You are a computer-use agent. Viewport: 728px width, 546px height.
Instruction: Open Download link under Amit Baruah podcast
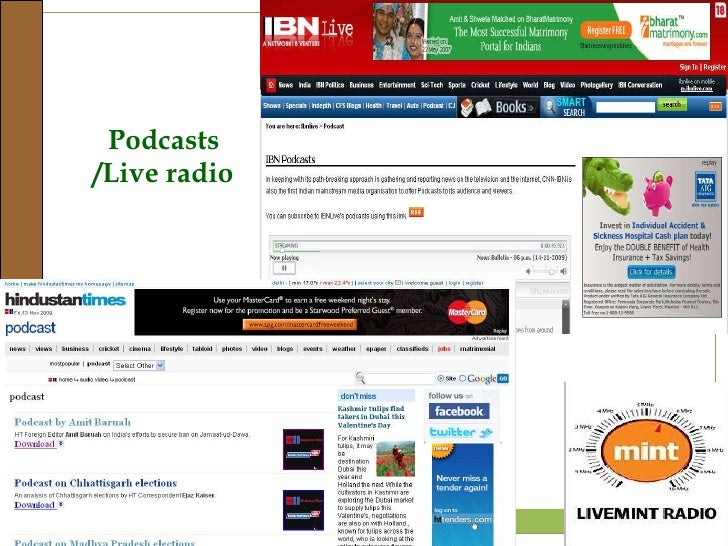(35, 444)
